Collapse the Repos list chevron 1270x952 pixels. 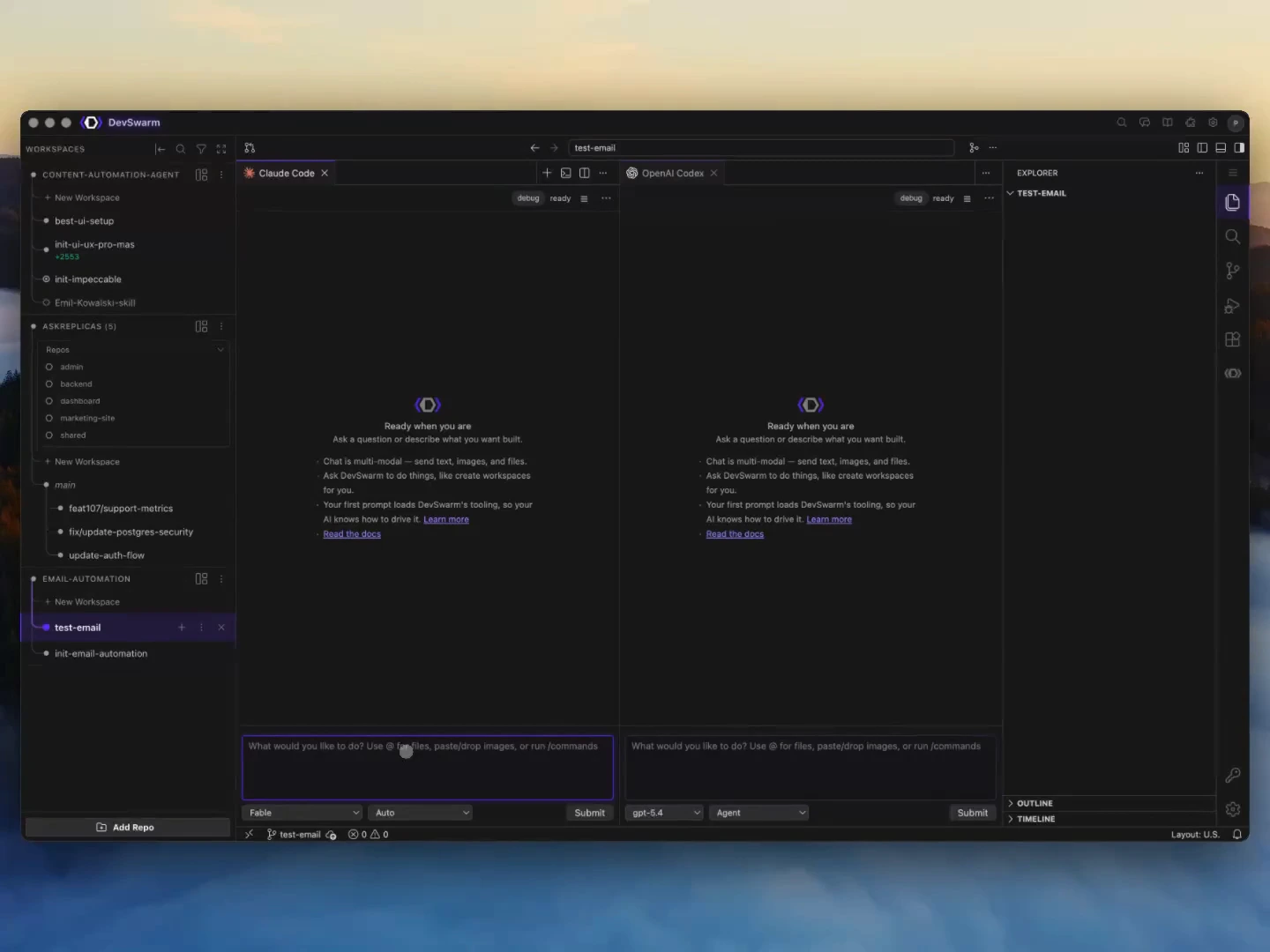pos(220,350)
